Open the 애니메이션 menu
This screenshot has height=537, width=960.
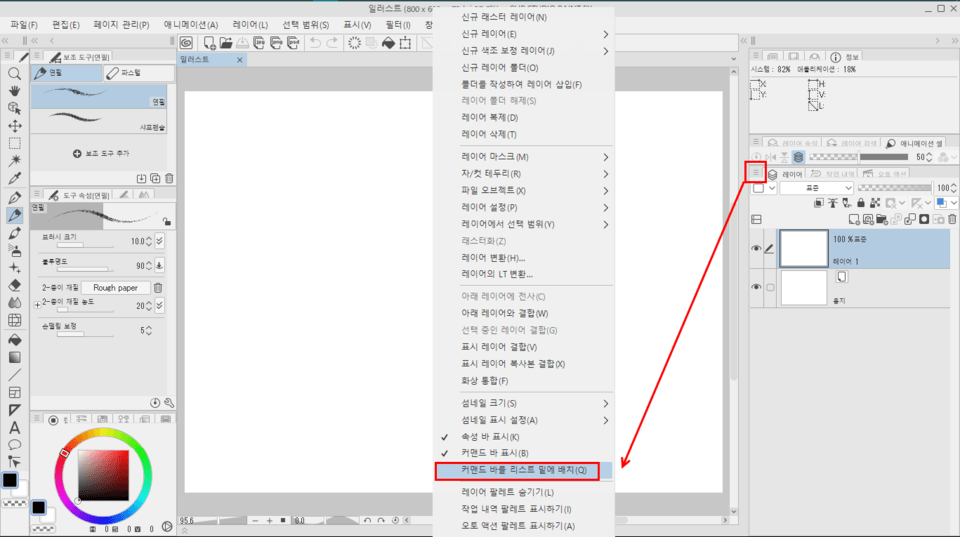[190, 24]
